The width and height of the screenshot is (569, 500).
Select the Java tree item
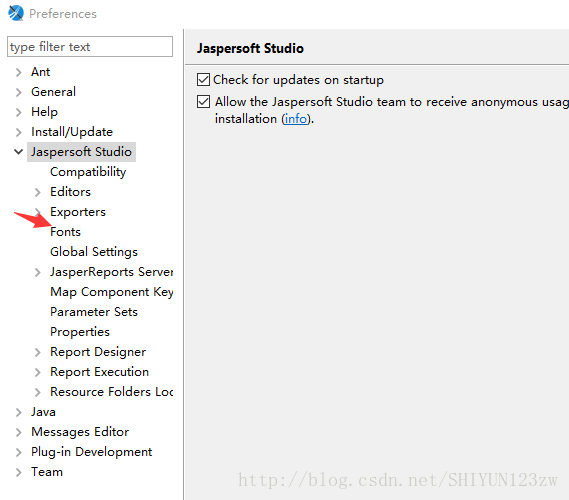(43, 412)
